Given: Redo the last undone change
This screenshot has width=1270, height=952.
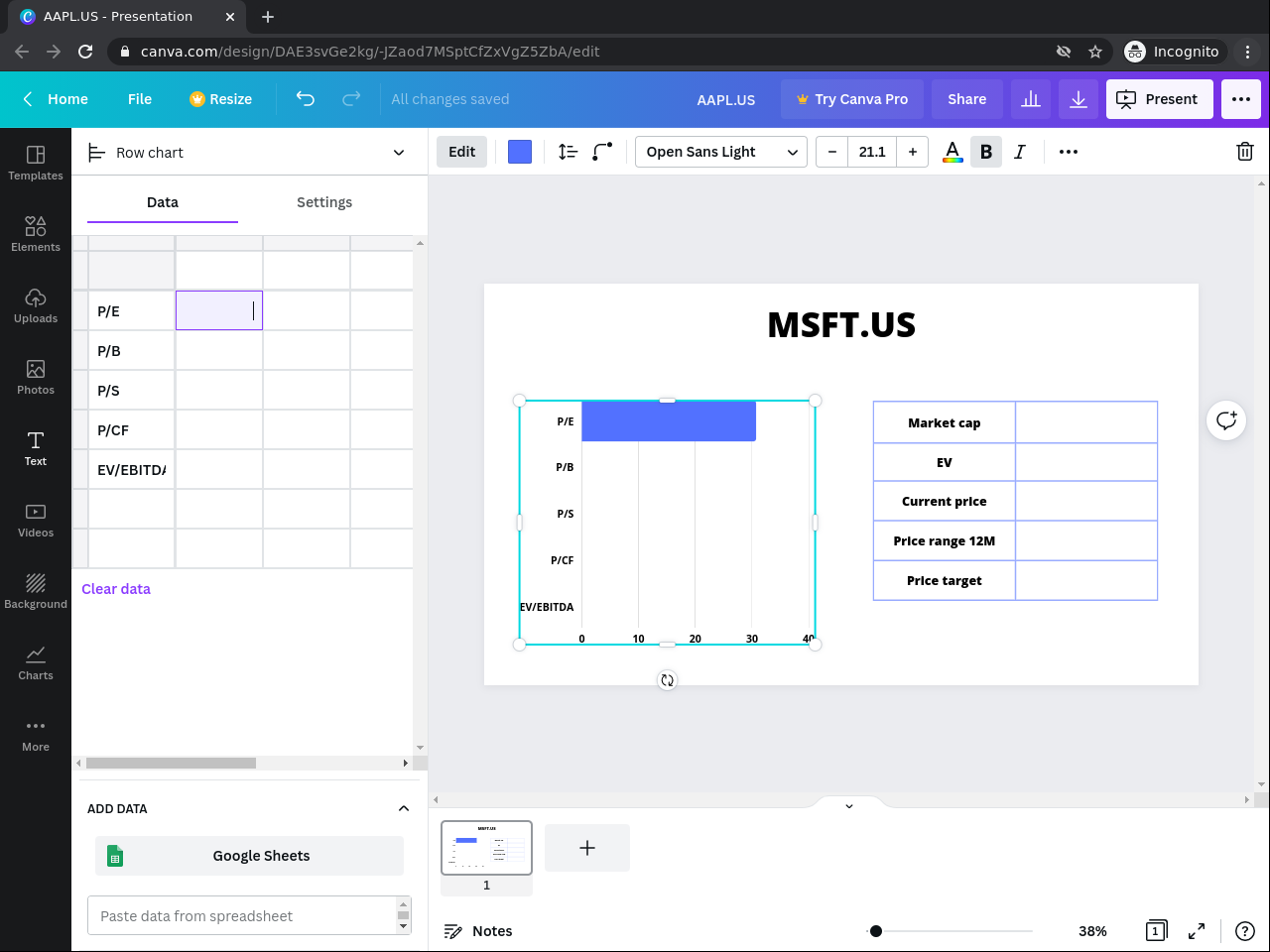Looking at the screenshot, I should point(351,99).
